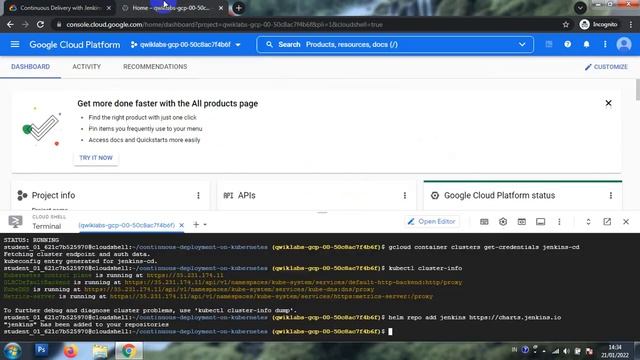Click 'kubectl cluster-info' command text

pos(425,268)
